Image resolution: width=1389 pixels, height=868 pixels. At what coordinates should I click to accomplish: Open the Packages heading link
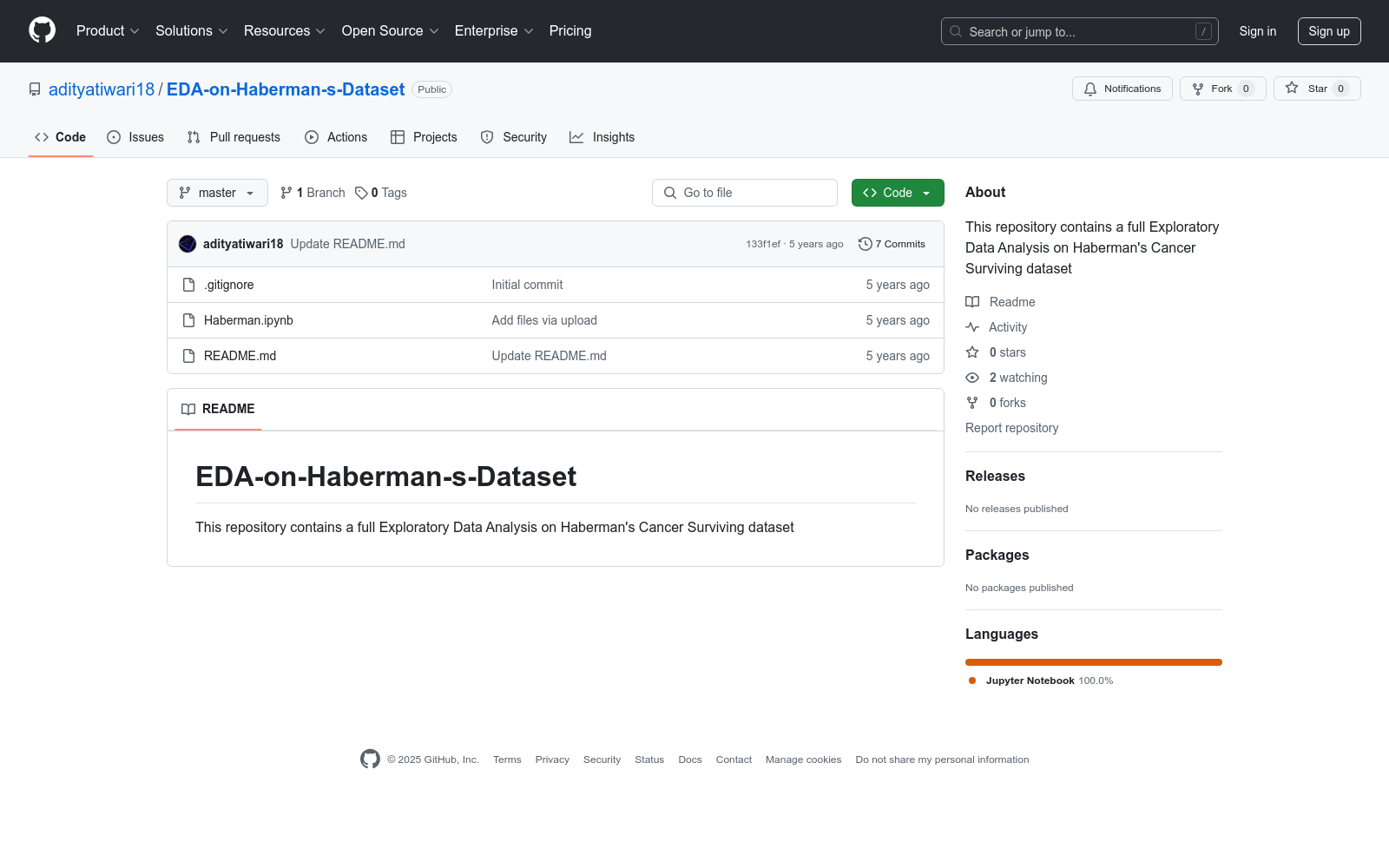[x=997, y=555]
